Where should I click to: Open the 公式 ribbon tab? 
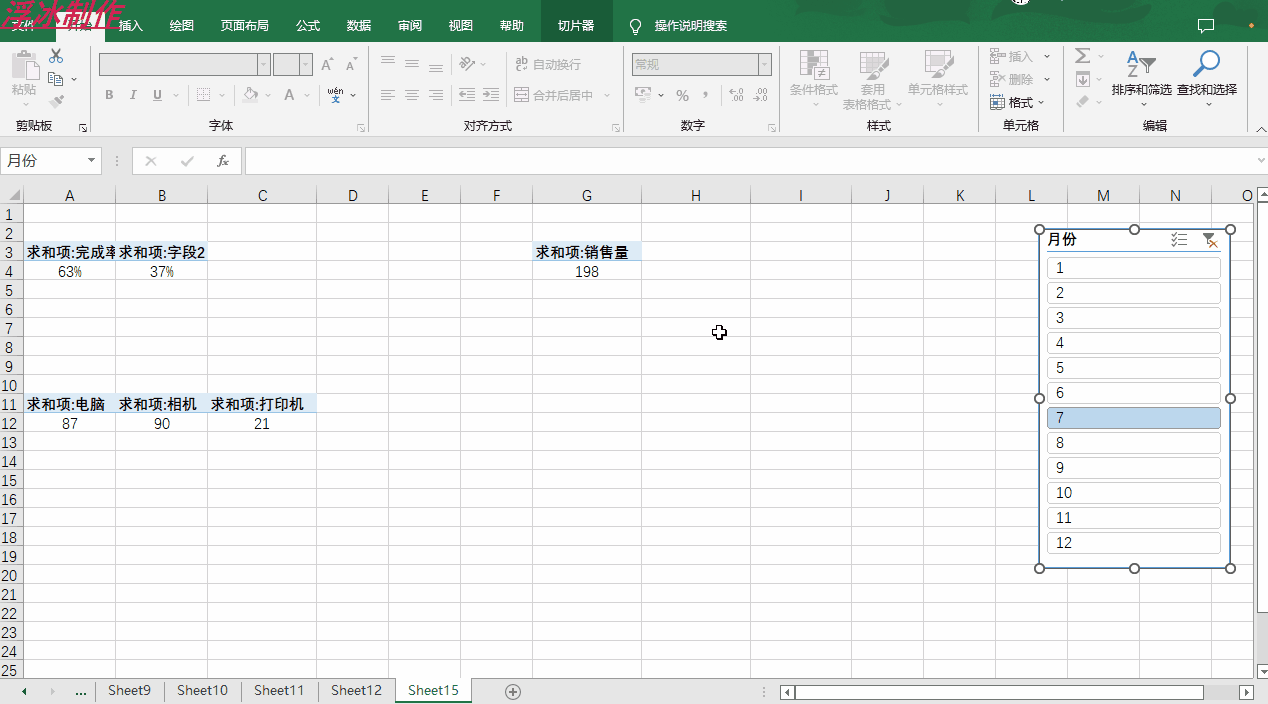[308, 26]
